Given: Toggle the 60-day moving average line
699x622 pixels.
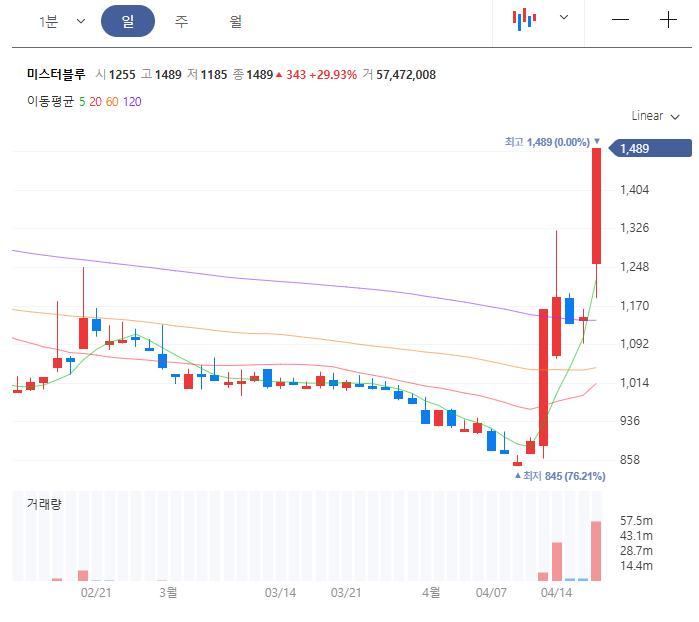Looking at the screenshot, I should click(x=112, y=102).
